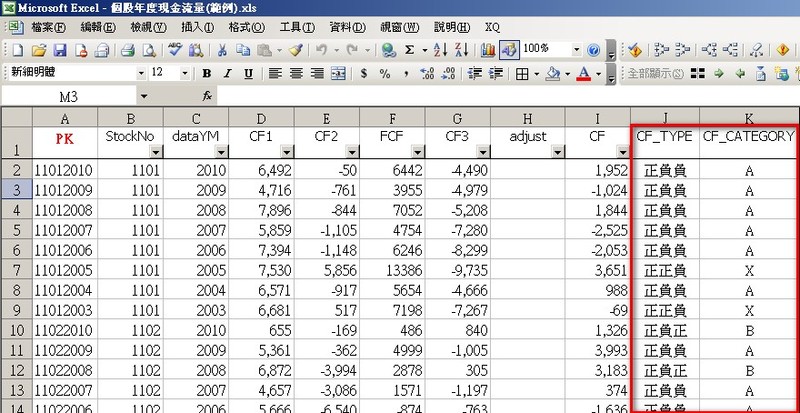Expand the Name Box dropdown
This screenshot has height=413, width=800.
pyautogui.click(x=144, y=96)
